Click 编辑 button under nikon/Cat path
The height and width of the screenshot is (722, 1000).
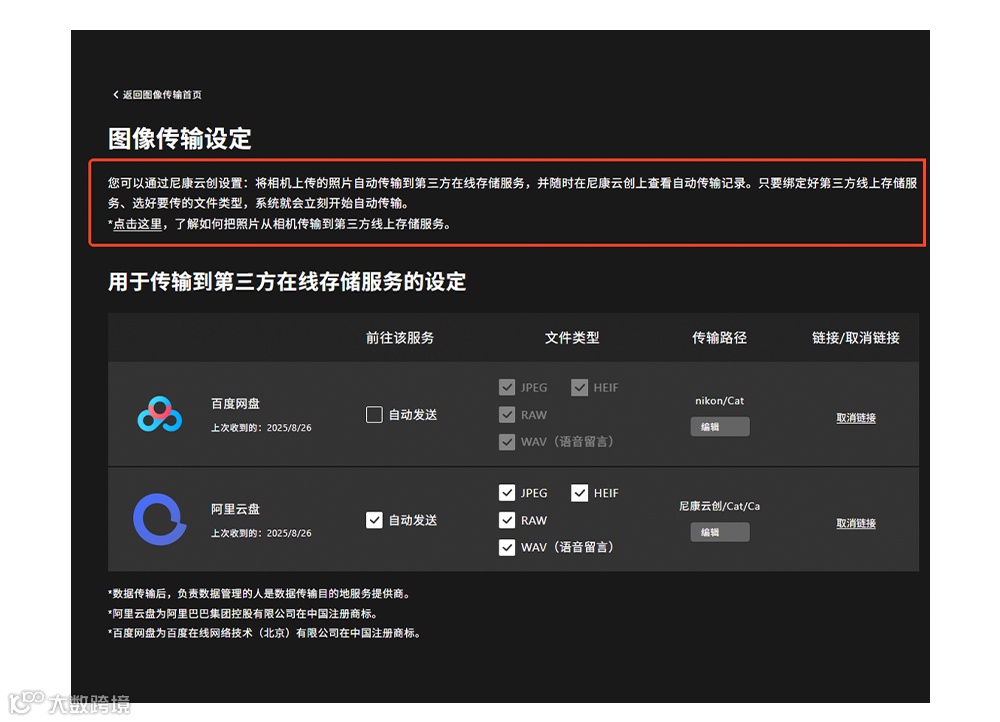click(719, 427)
